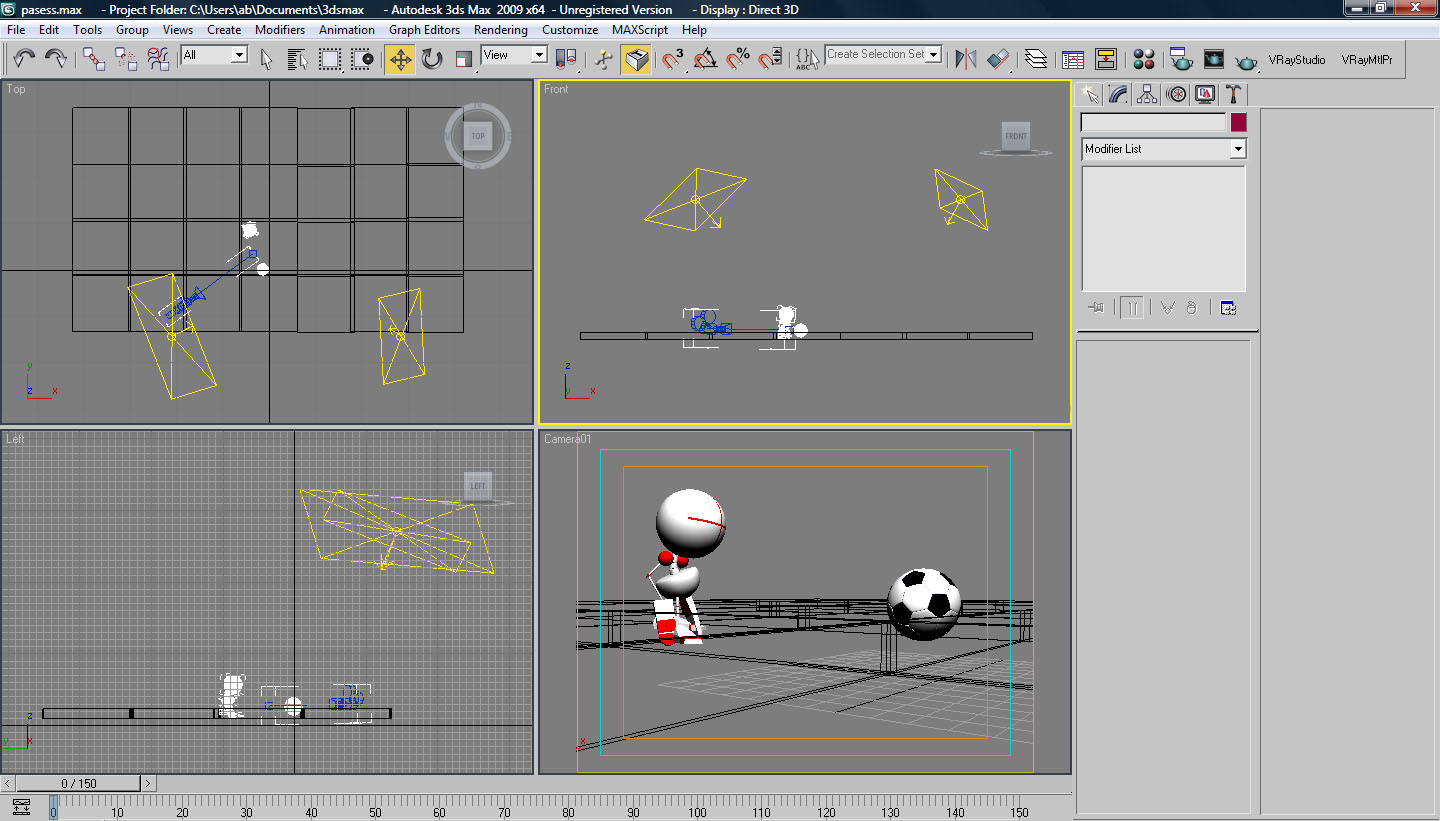Select the Rotate tool

(432, 59)
